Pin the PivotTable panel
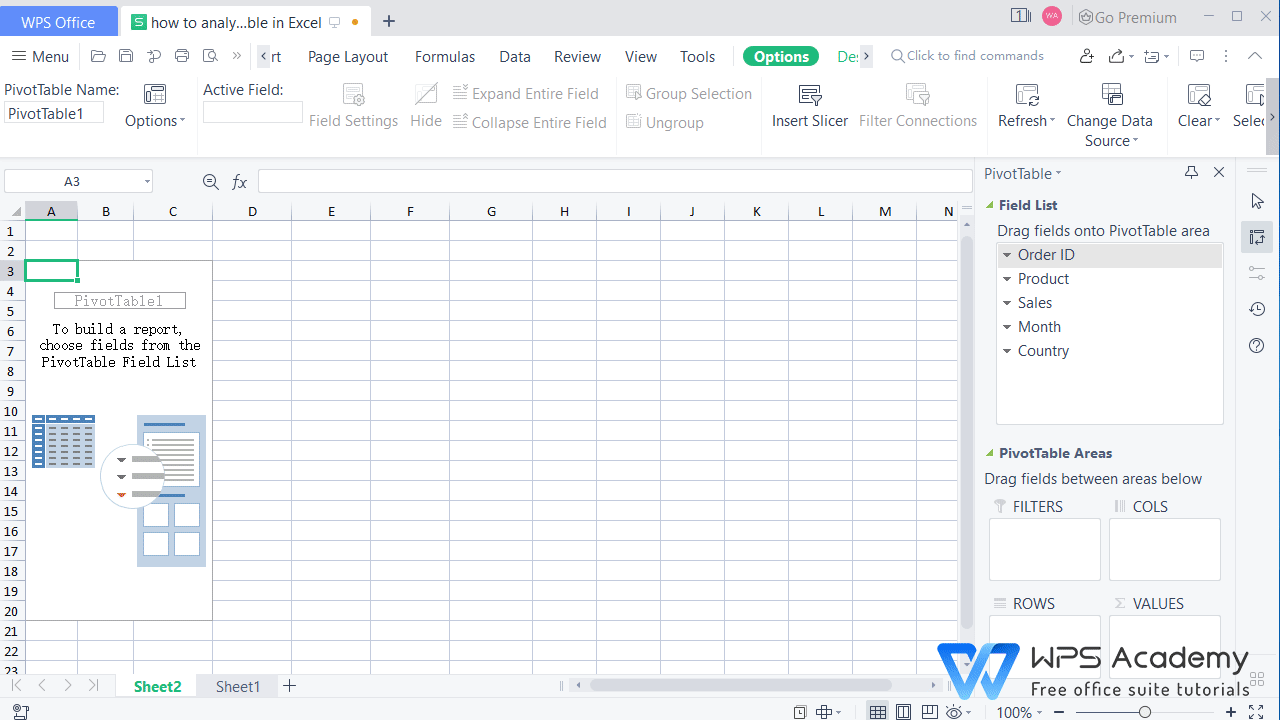The image size is (1280, 720). point(1191,172)
